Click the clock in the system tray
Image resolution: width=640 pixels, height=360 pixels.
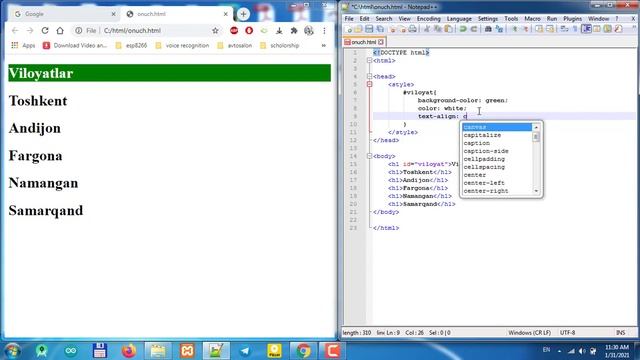point(617,351)
